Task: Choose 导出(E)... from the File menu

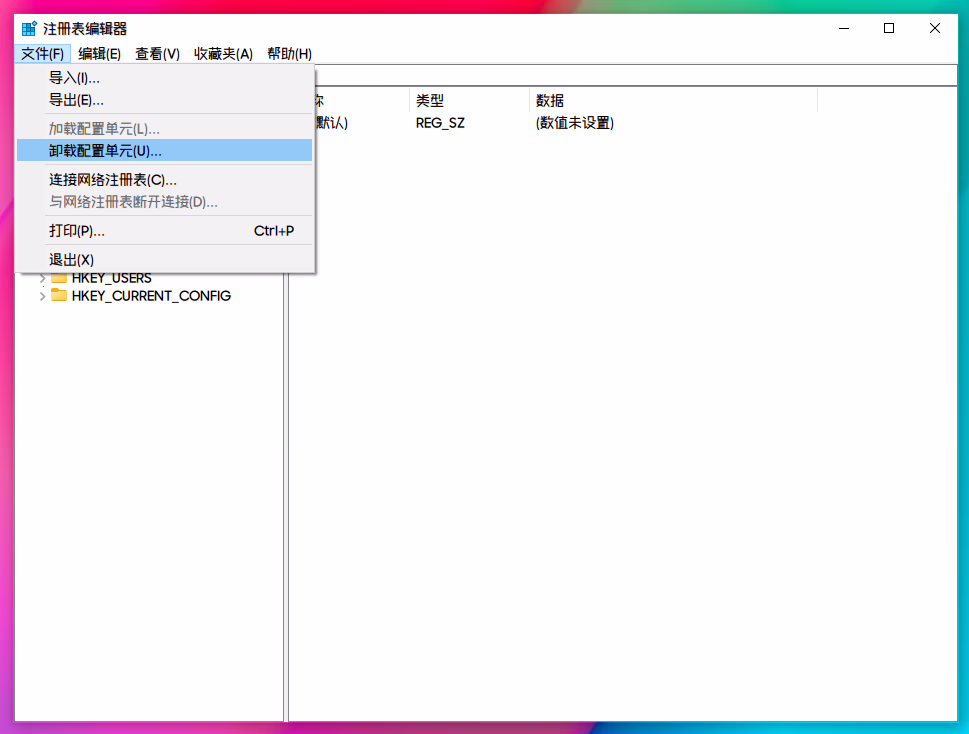Action: [x=77, y=100]
